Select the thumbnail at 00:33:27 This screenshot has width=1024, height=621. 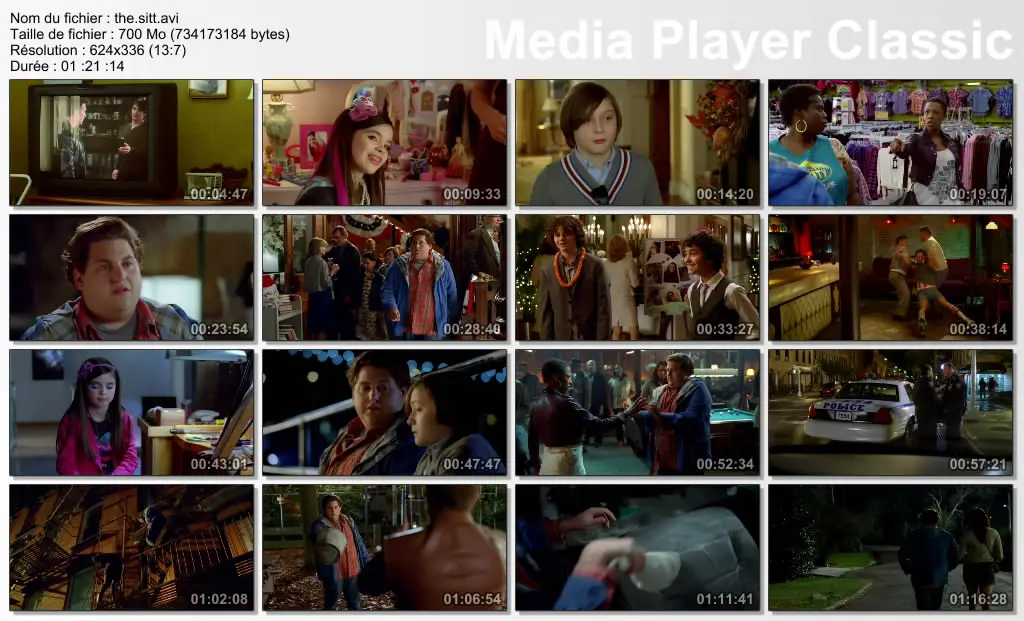(x=637, y=278)
